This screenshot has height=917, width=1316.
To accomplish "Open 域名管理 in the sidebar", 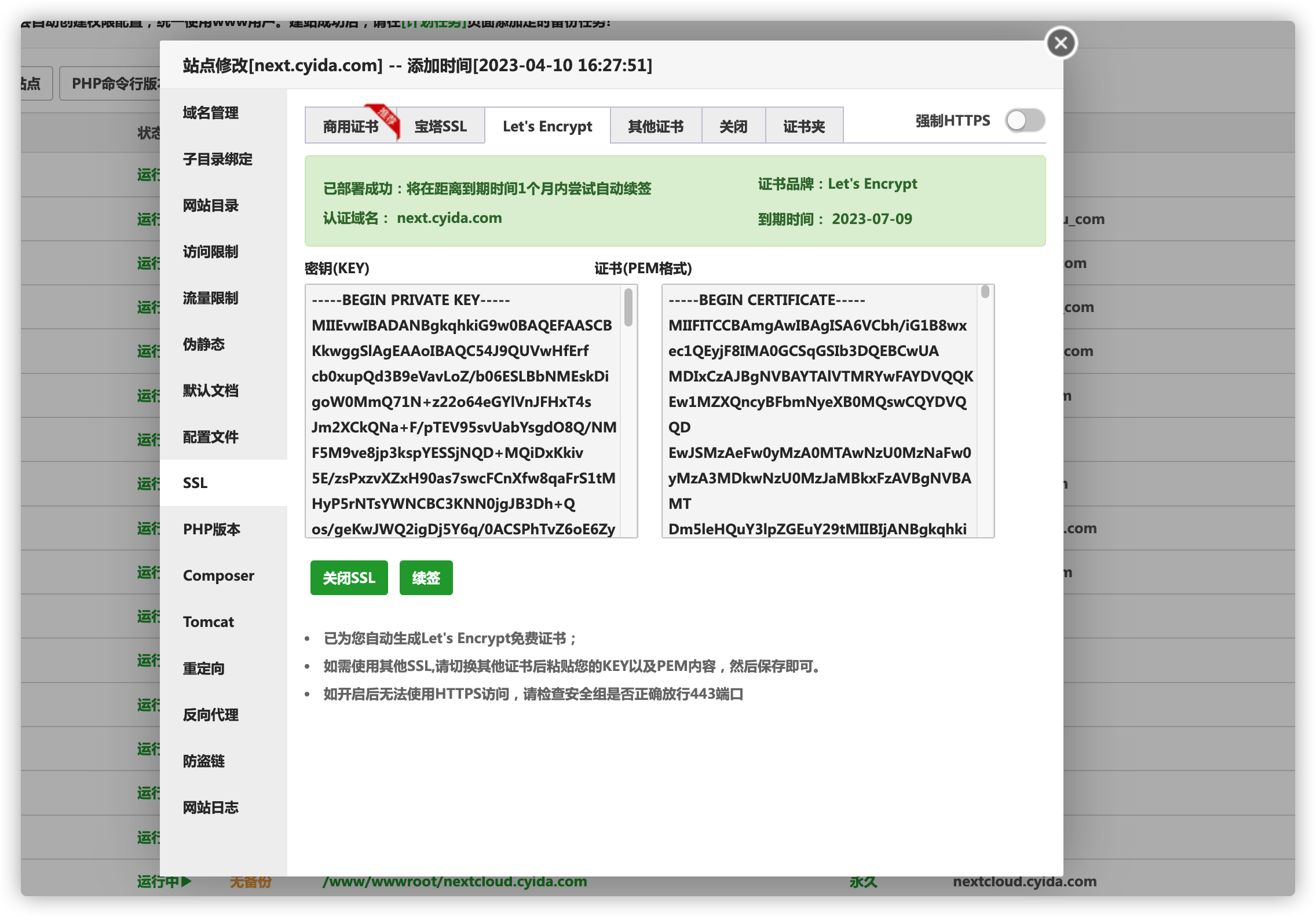I will tap(211, 113).
